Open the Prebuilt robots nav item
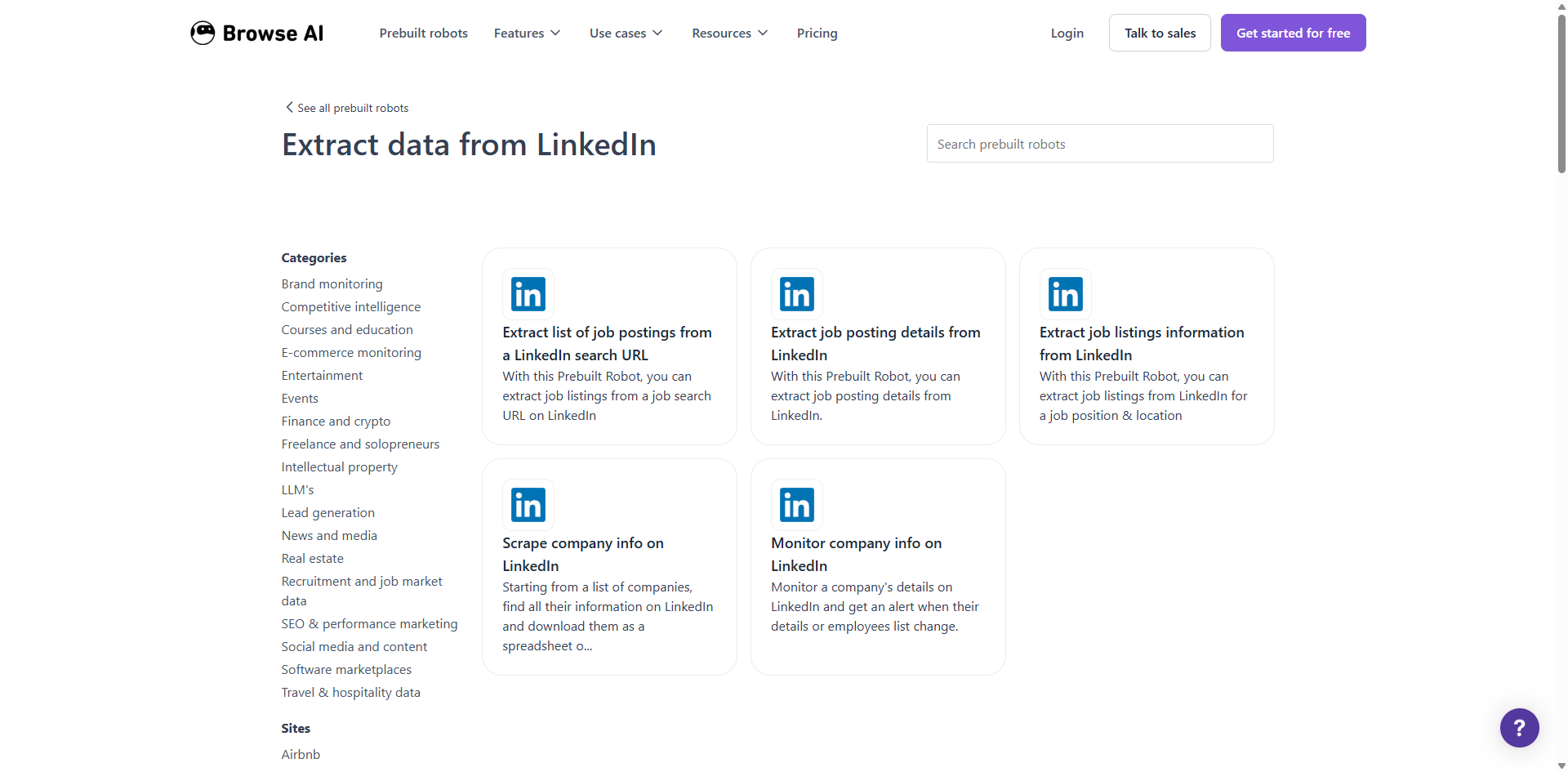This screenshot has height=772, width=1568. [x=423, y=33]
